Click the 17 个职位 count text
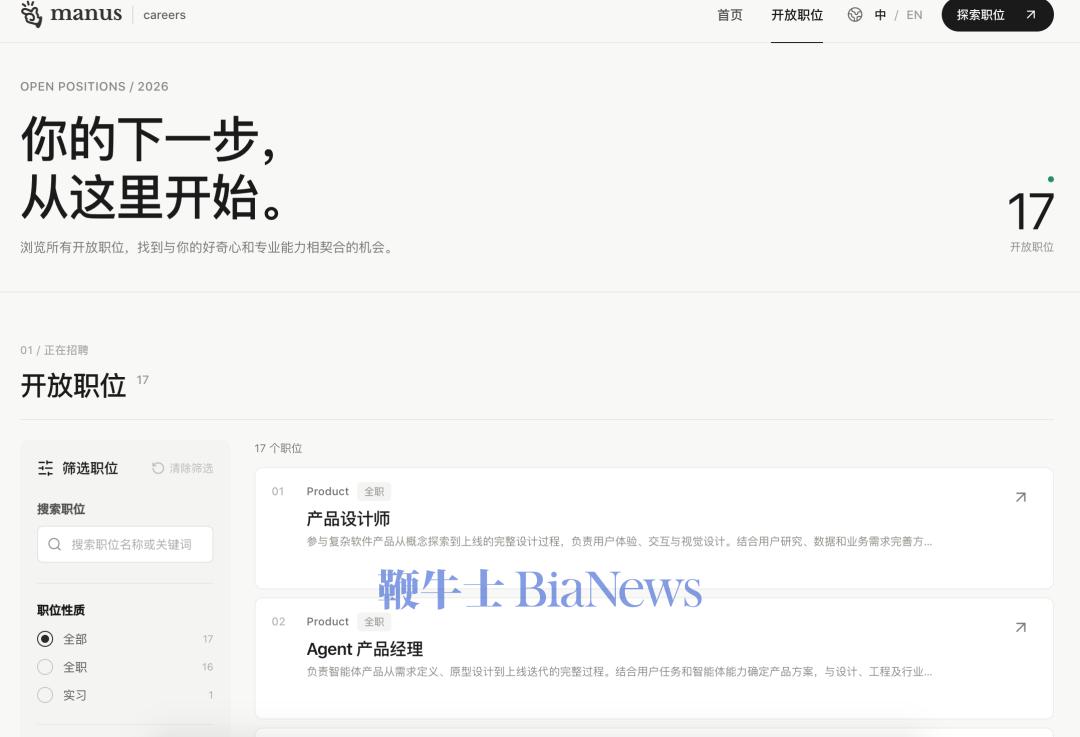The image size is (1080, 737). 278,448
